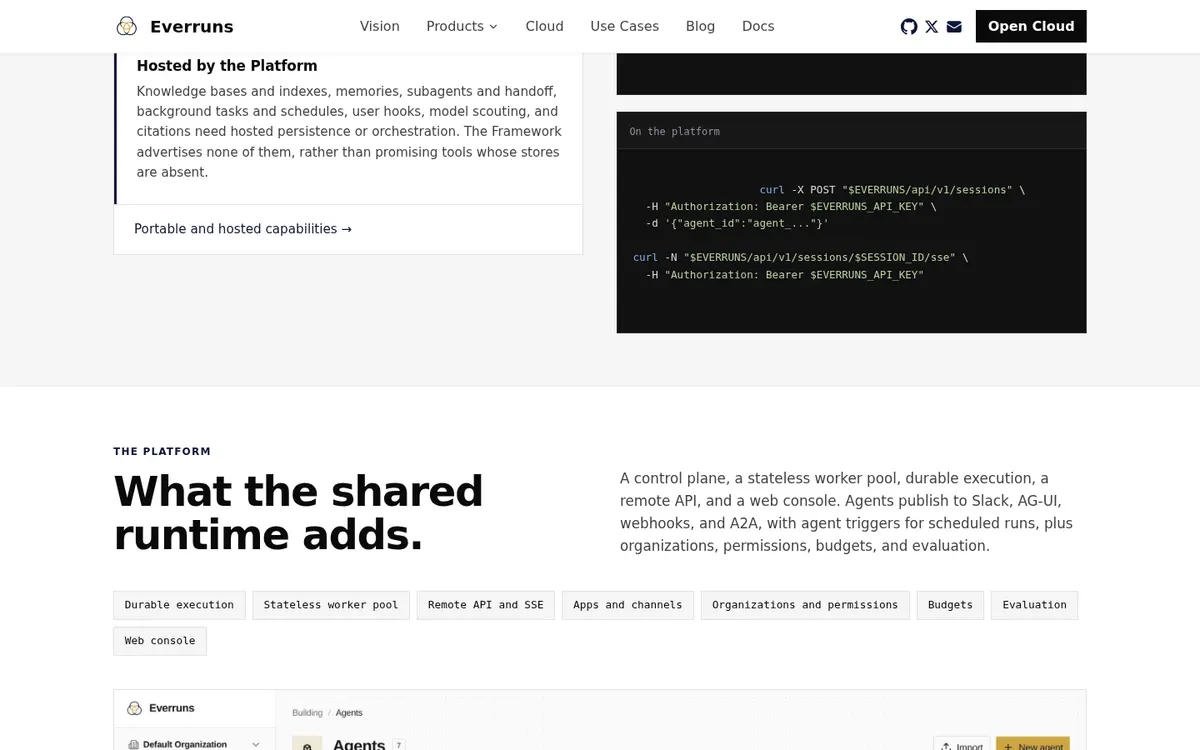Expand the Products dropdown menu
The width and height of the screenshot is (1200, 750).
click(462, 26)
